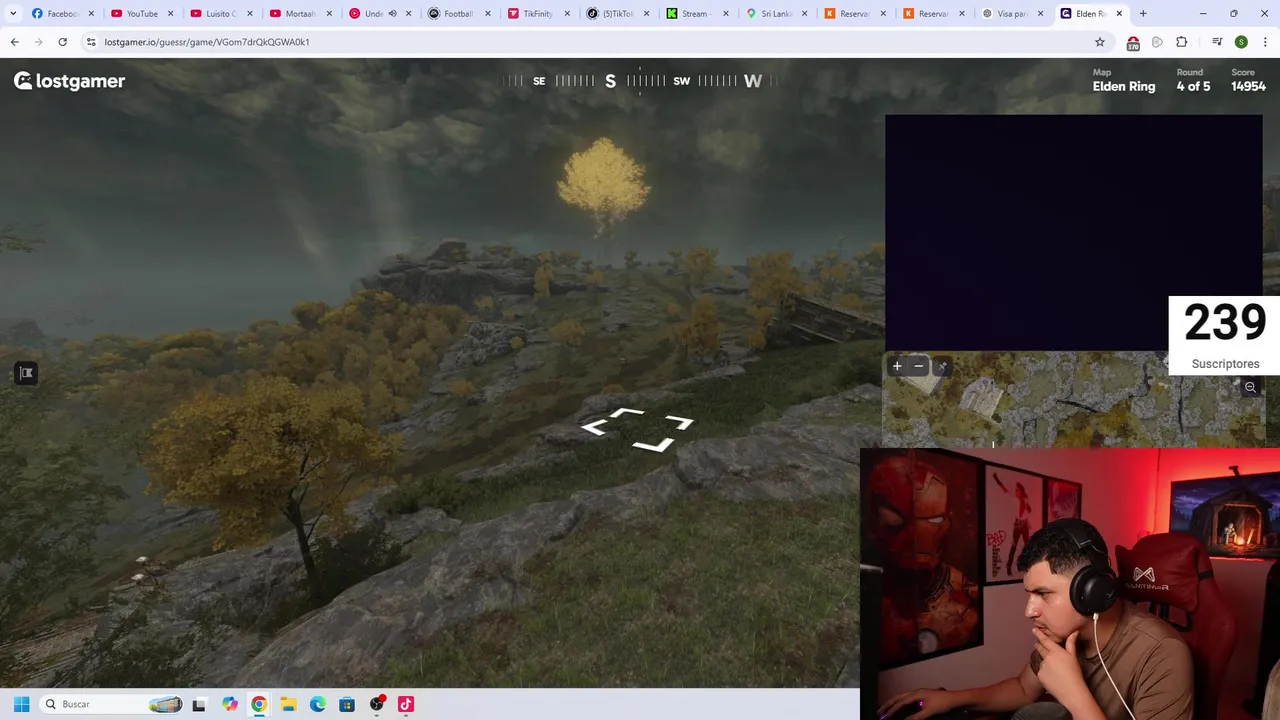Viewport: 1280px width, 720px height.
Task: Go back in browser history
Action: pyautogui.click(x=14, y=42)
